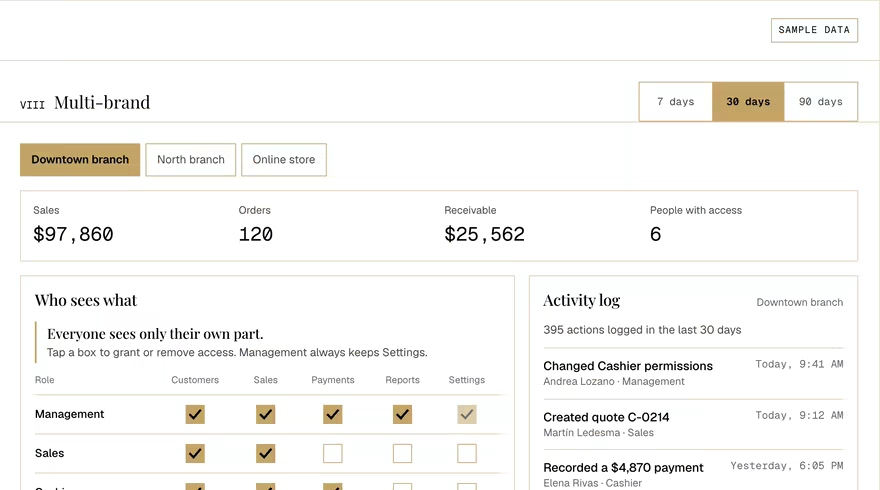Screen dimensions: 880x490
Task: Open the Recorded a $4,870 payment entry
Action: coord(693,471)
